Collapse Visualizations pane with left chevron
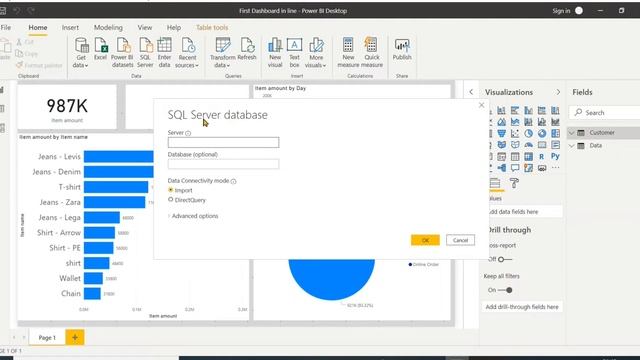Screen dimensions: 640x360 tap(471, 92)
